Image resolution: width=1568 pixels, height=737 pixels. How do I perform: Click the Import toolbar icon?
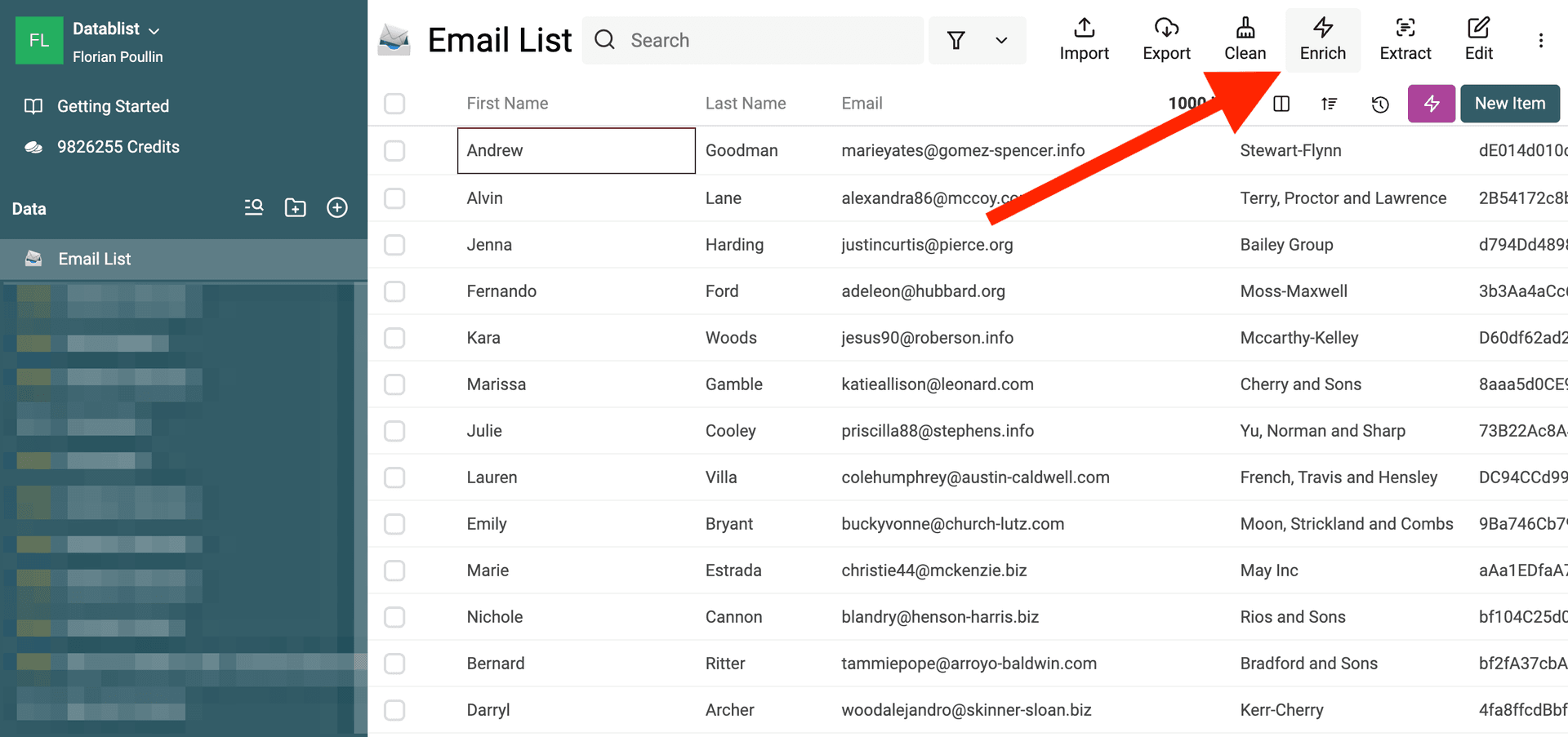[x=1084, y=39]
